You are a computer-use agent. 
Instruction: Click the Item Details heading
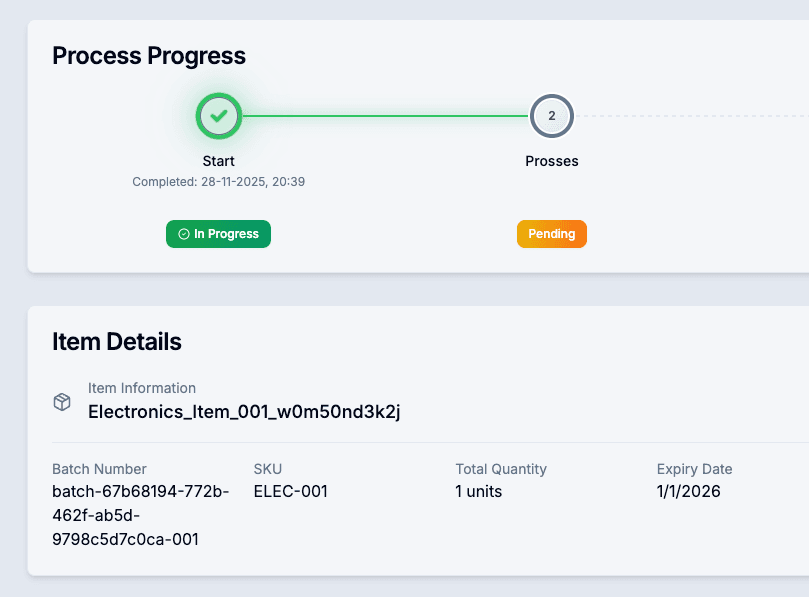pos(117,342)
